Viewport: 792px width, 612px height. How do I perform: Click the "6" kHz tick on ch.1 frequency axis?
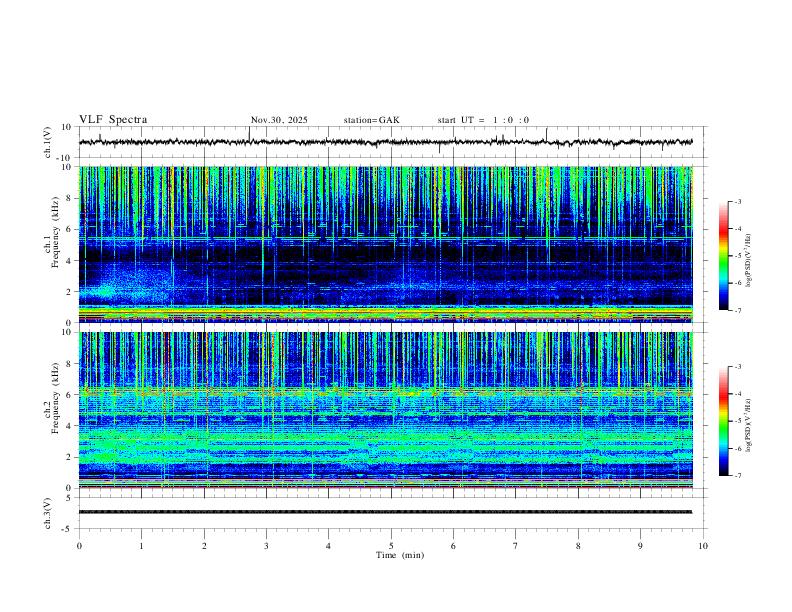point(70,229)
